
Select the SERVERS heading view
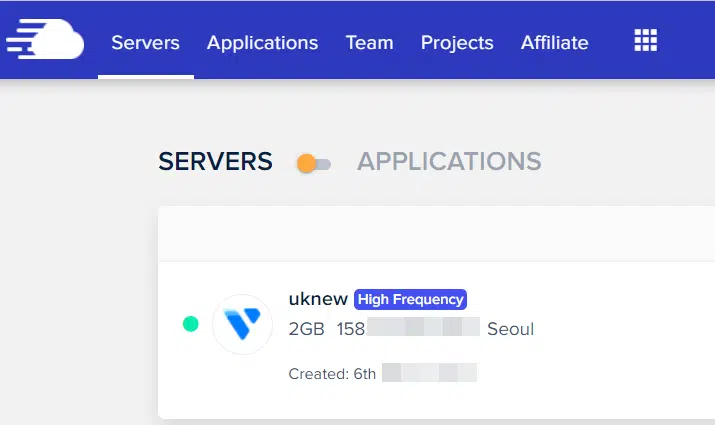click(215, 161)
